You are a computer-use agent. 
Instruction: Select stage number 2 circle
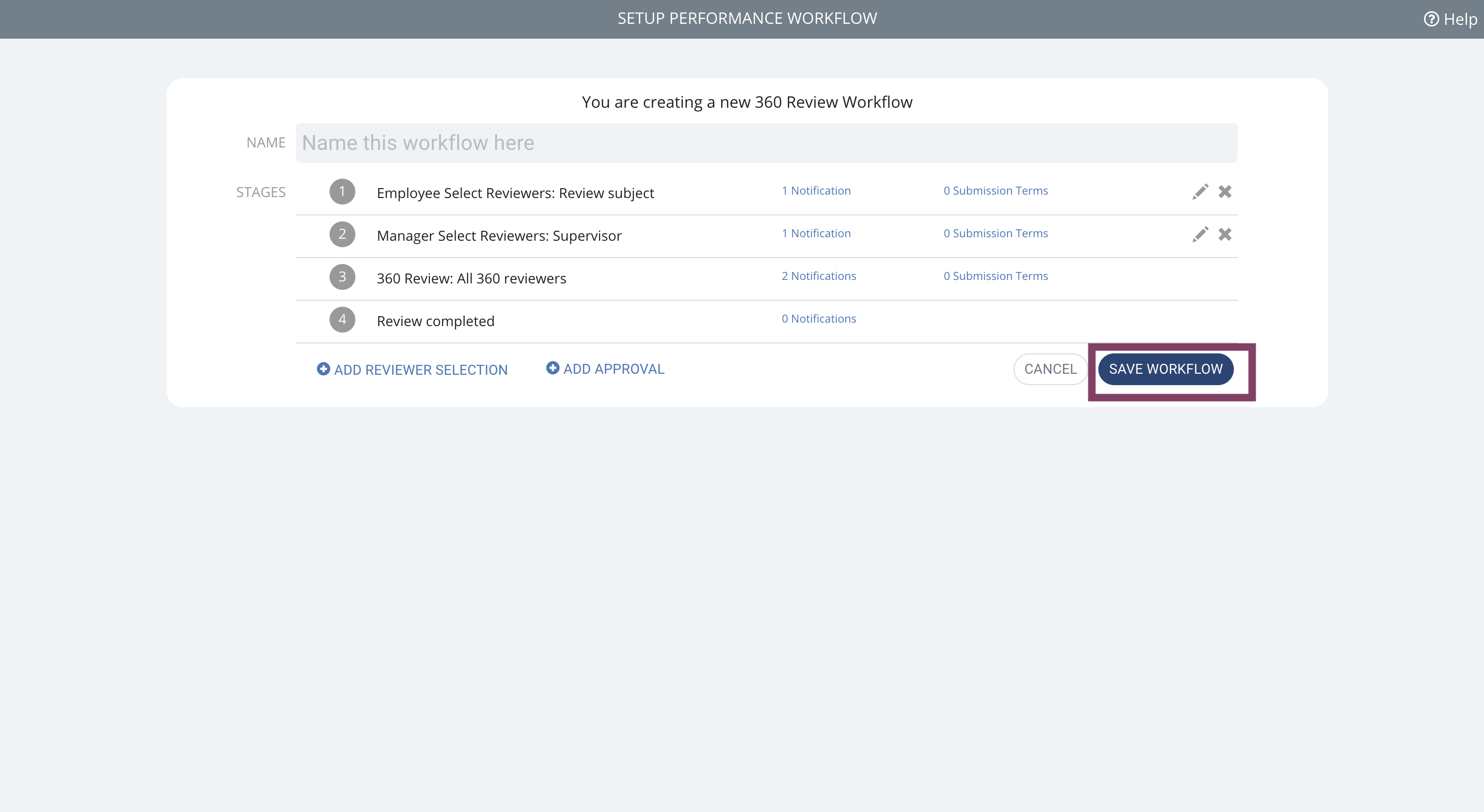pos(342,234)
